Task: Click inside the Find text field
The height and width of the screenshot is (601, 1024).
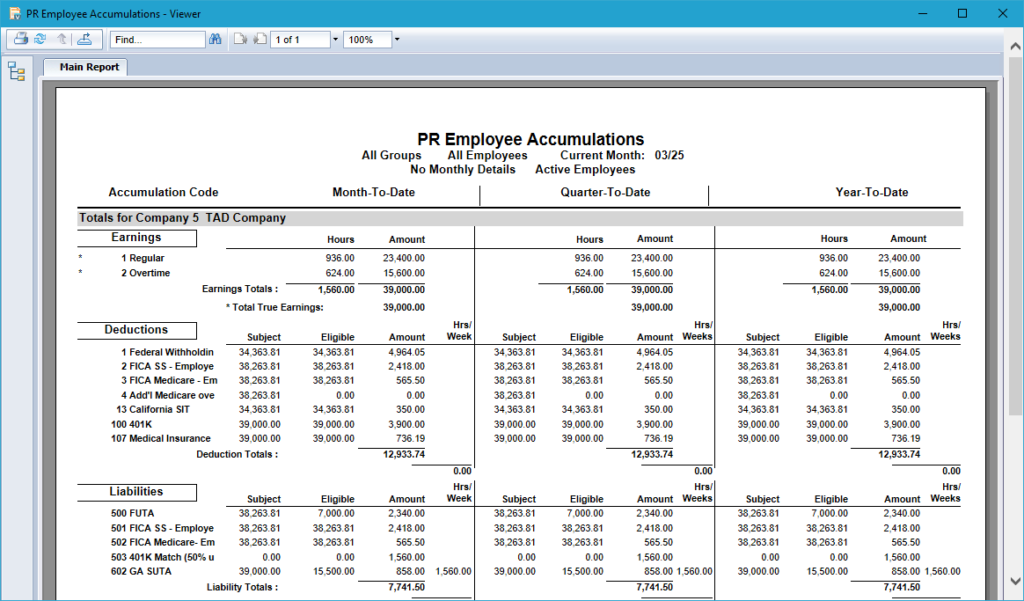Action: [157, 40]
